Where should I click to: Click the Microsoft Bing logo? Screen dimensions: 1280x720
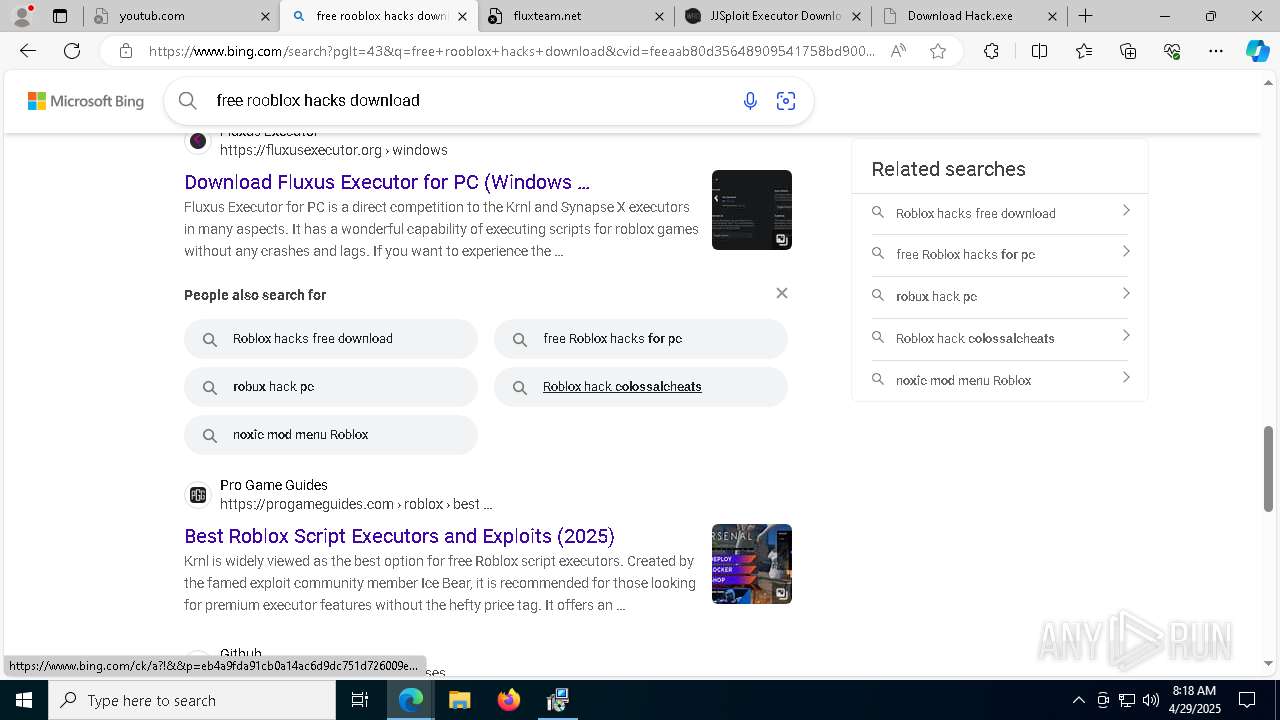(x=86, y=101)
